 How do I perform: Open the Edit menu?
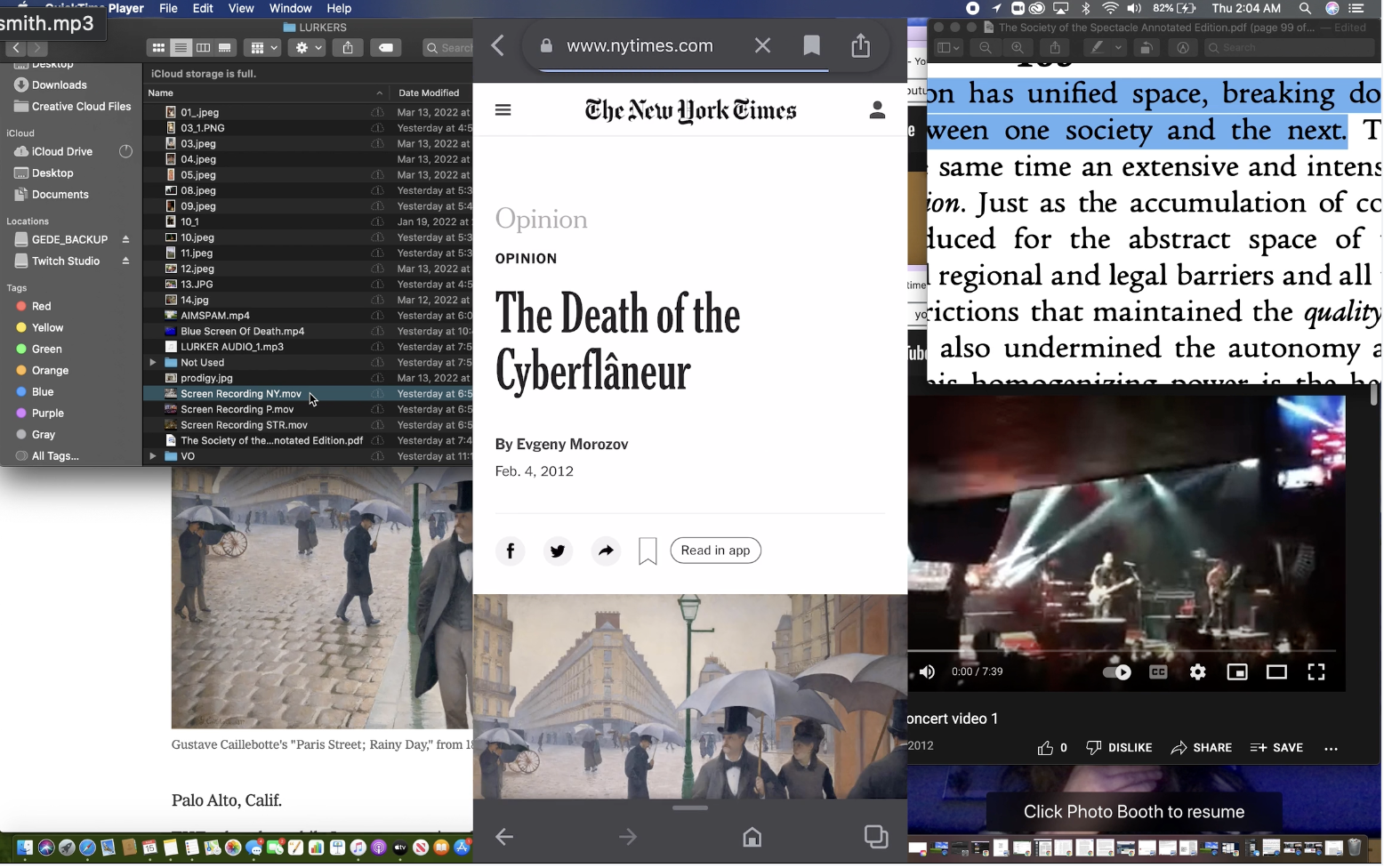coord(203,8)
